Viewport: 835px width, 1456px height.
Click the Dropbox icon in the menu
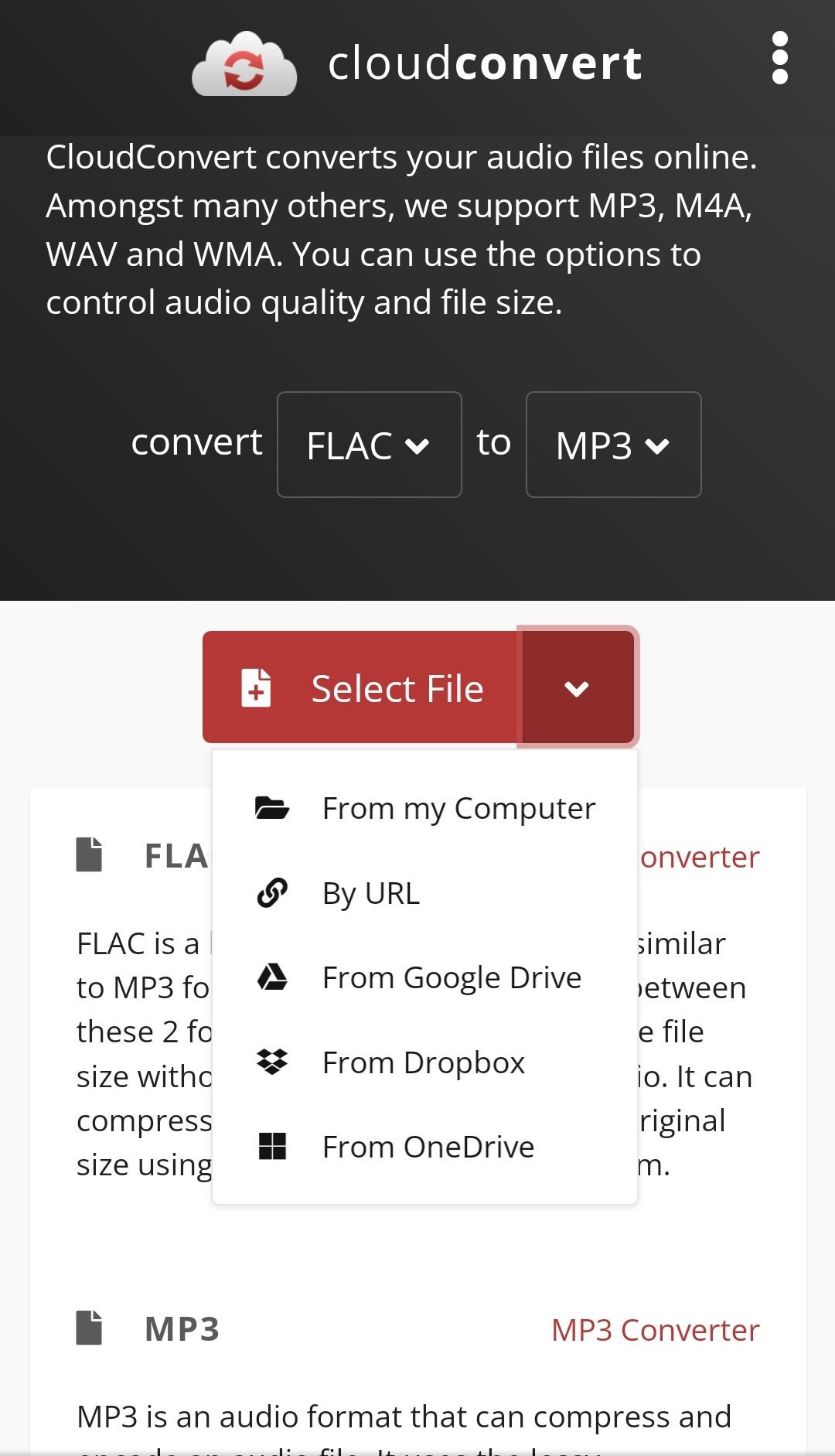click(x=272, y=1062)
